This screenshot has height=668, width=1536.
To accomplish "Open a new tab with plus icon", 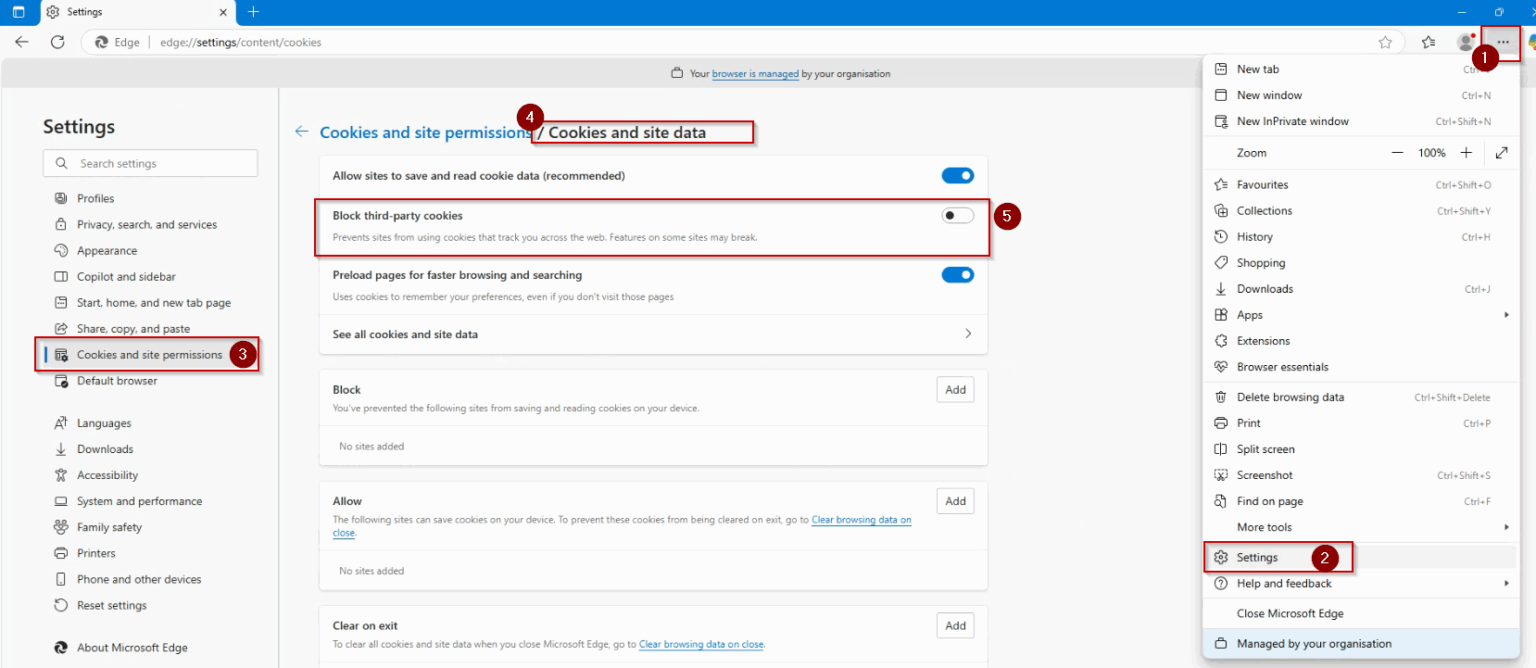I will (253, 12).
